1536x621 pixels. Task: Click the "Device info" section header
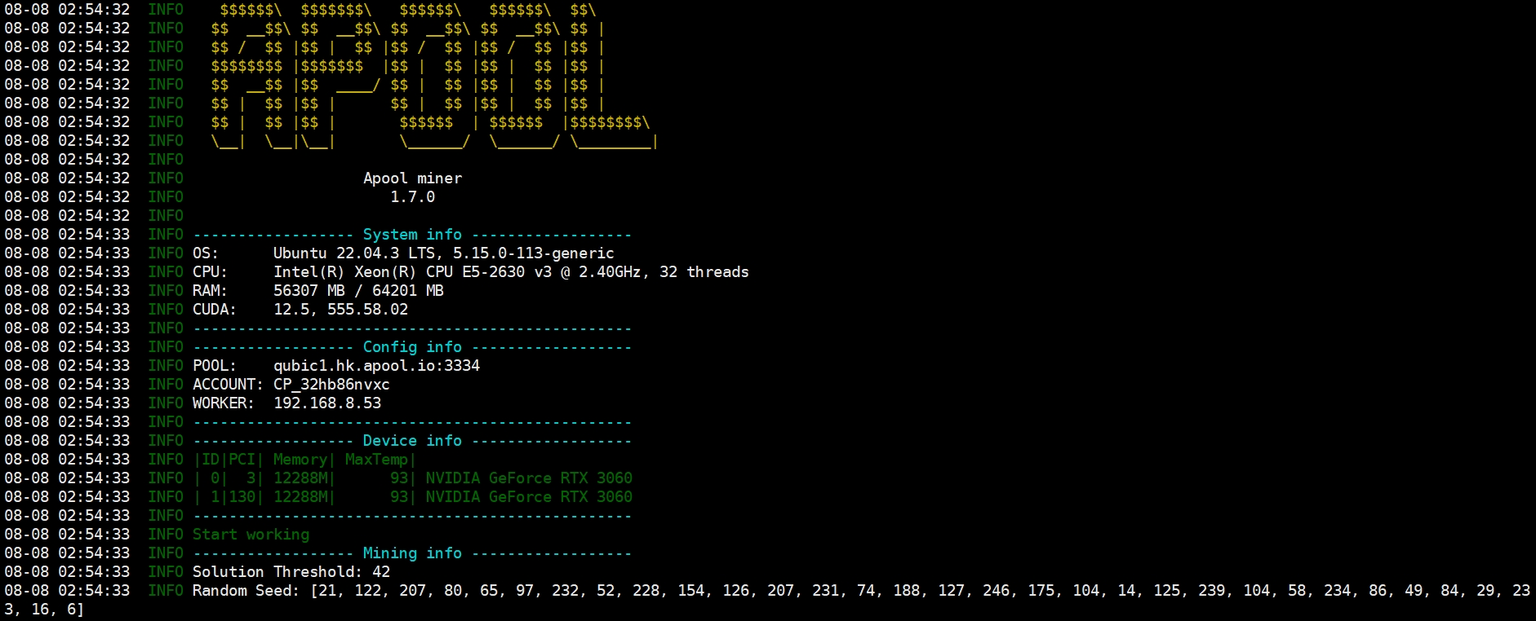click(412, 441)
